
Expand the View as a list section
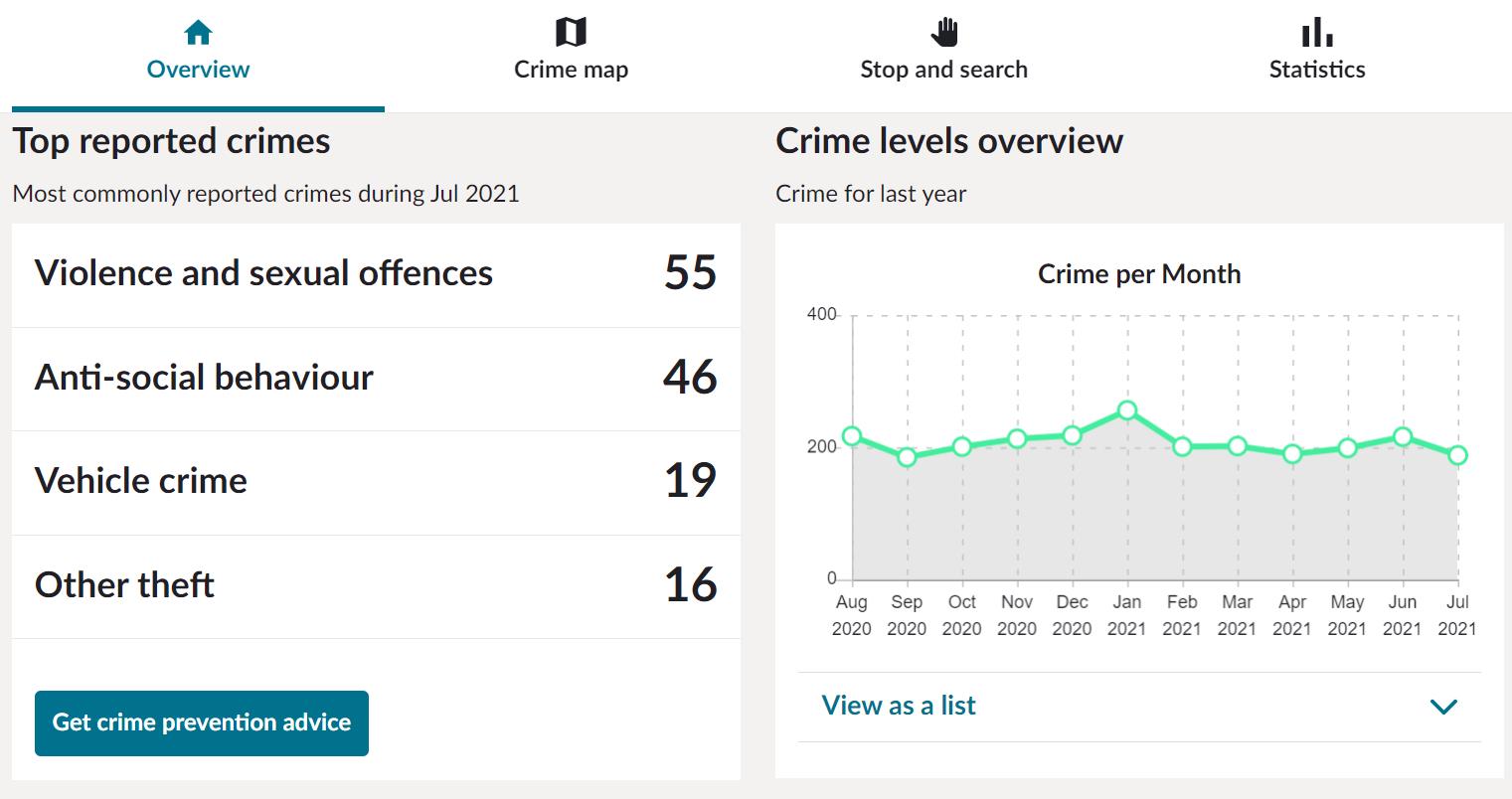tap(899, 706)
